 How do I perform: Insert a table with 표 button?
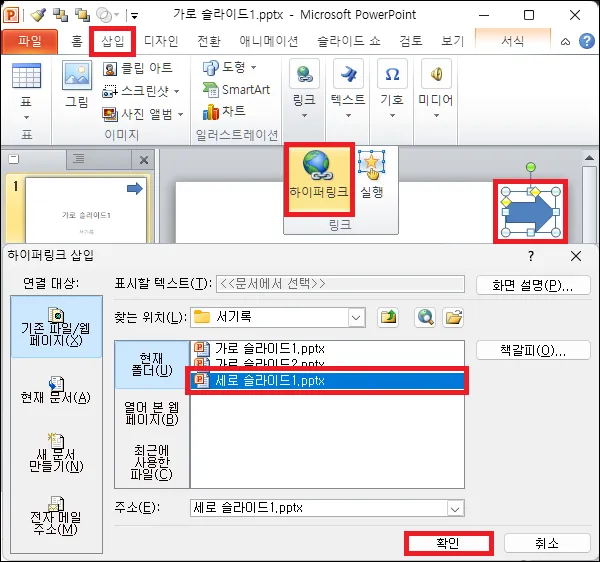(26, 90)
